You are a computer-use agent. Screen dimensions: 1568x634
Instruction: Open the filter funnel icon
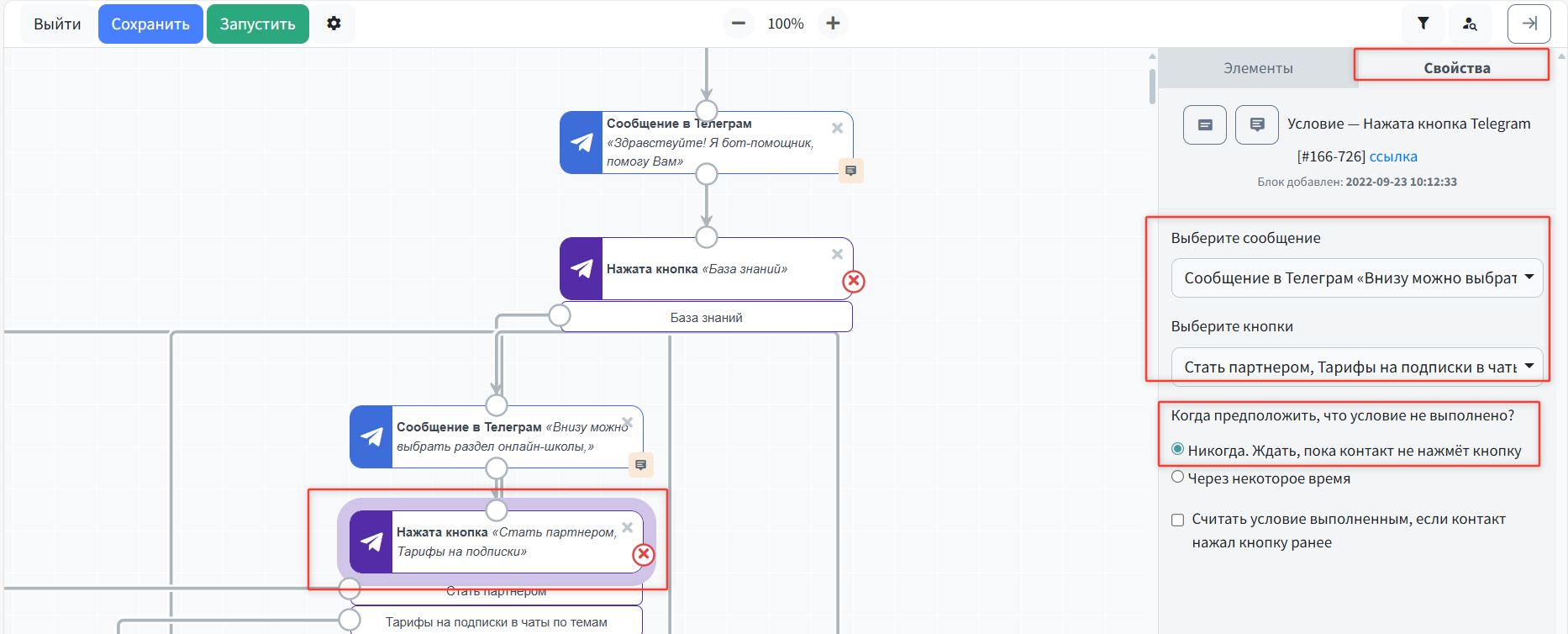1423,24
